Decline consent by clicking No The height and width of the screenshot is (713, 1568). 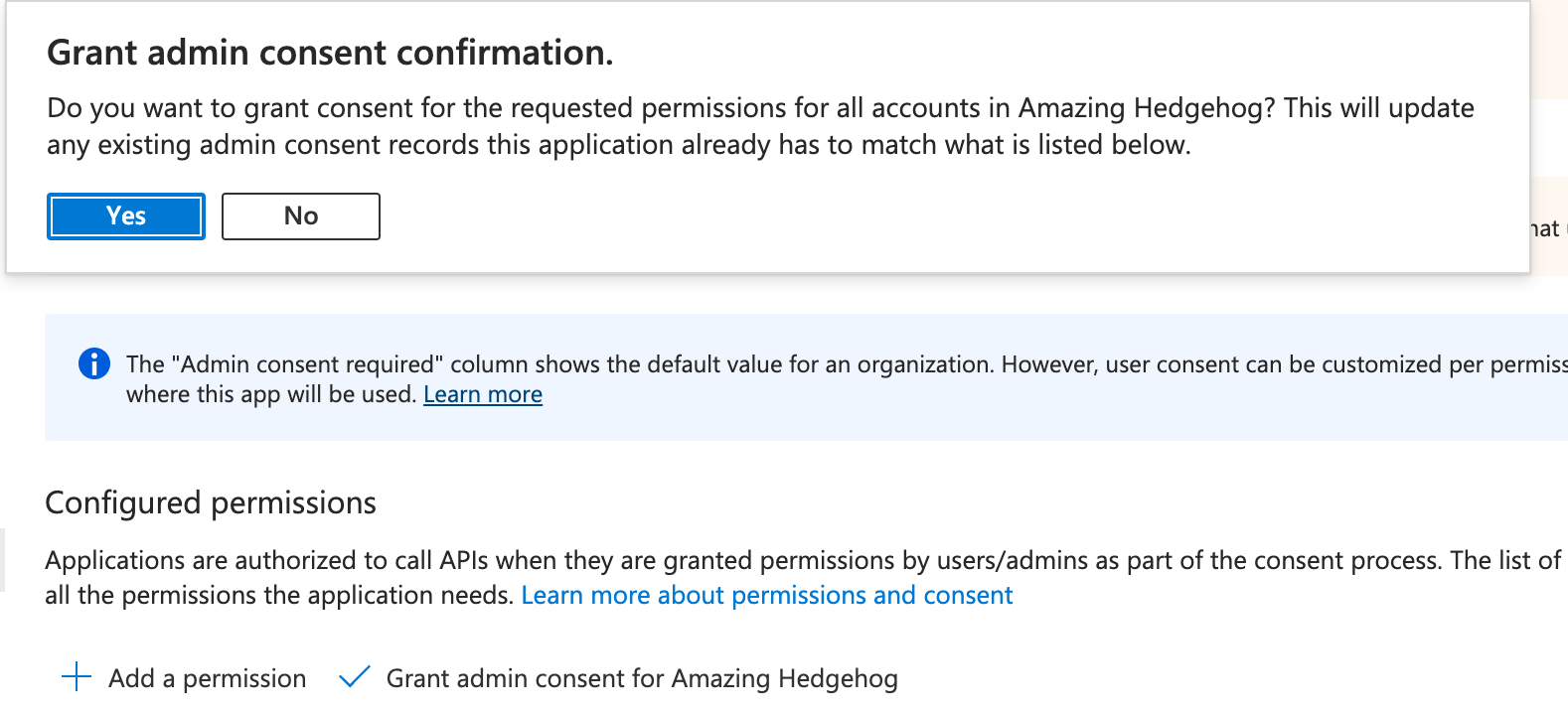tap(300, 216)
